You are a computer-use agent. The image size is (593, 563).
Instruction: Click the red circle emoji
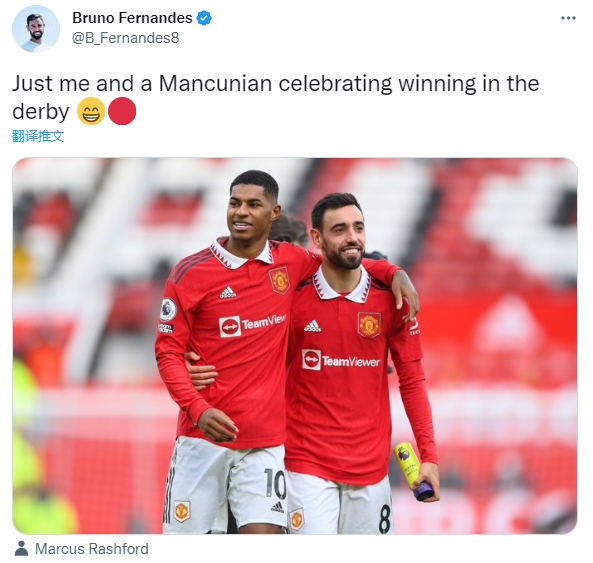[x=122, y=111]
